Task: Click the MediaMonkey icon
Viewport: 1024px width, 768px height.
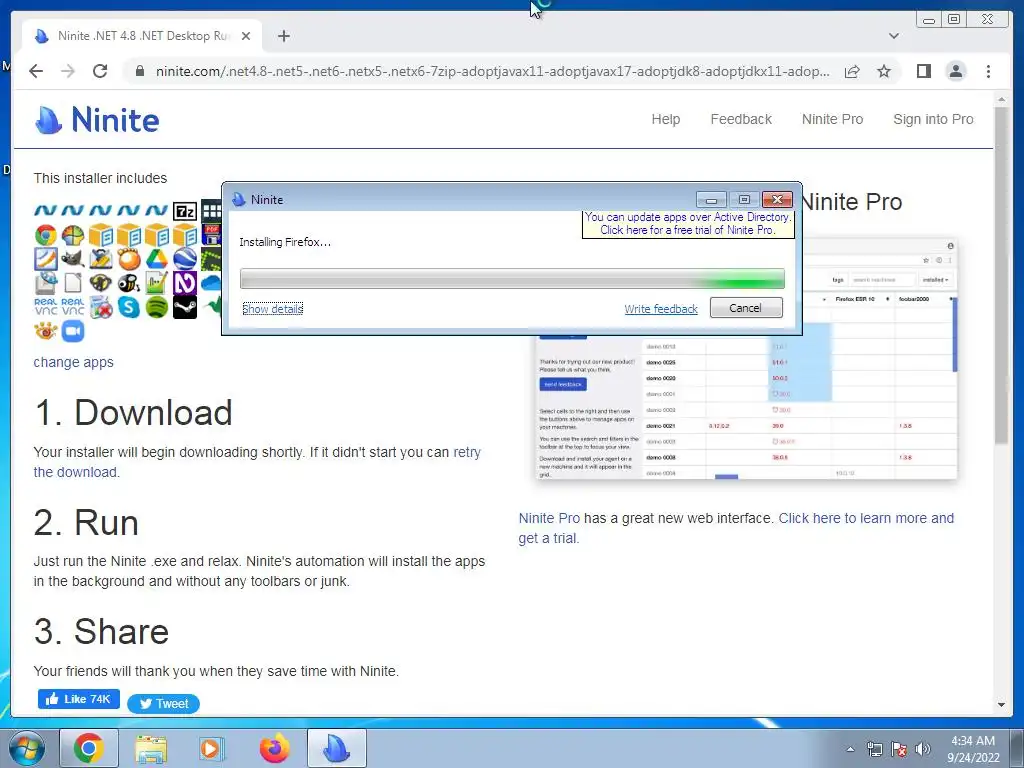Action: pyautogui.click(x=101, y=283)
